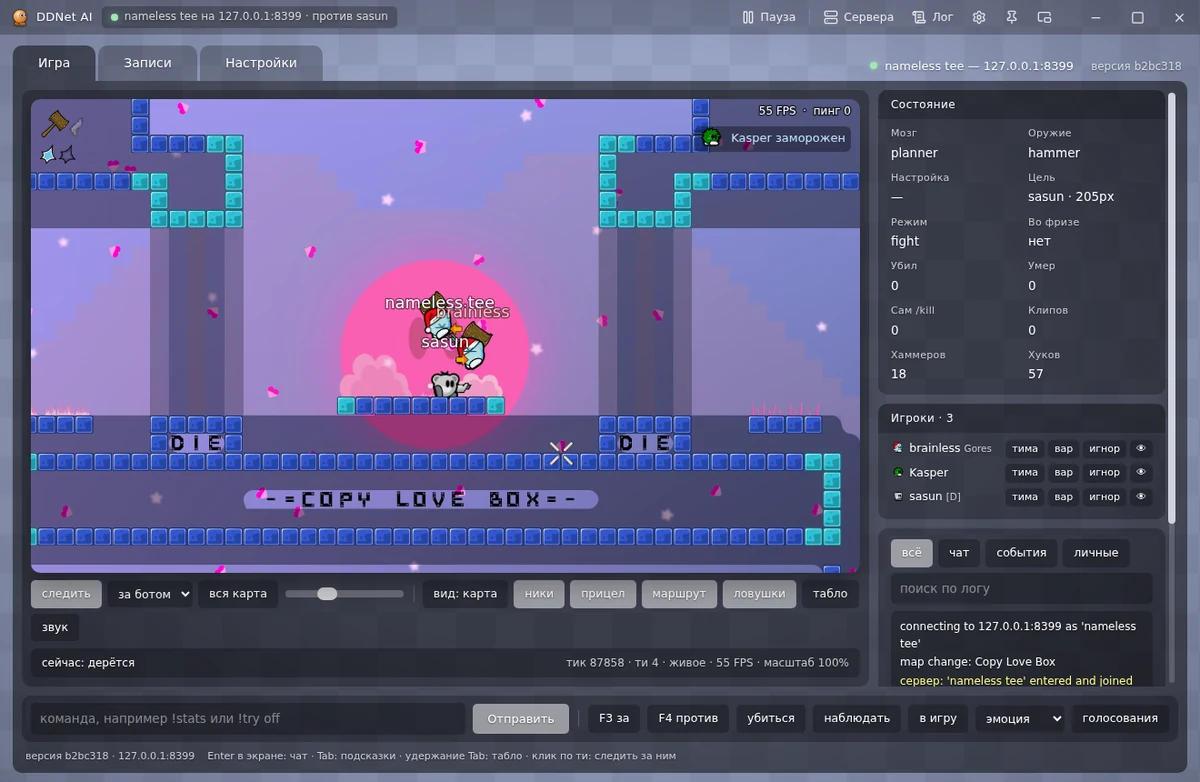The height and width of the screenshot is (782, 1200).
Task: Click the command input field
Action: point(248,718)
